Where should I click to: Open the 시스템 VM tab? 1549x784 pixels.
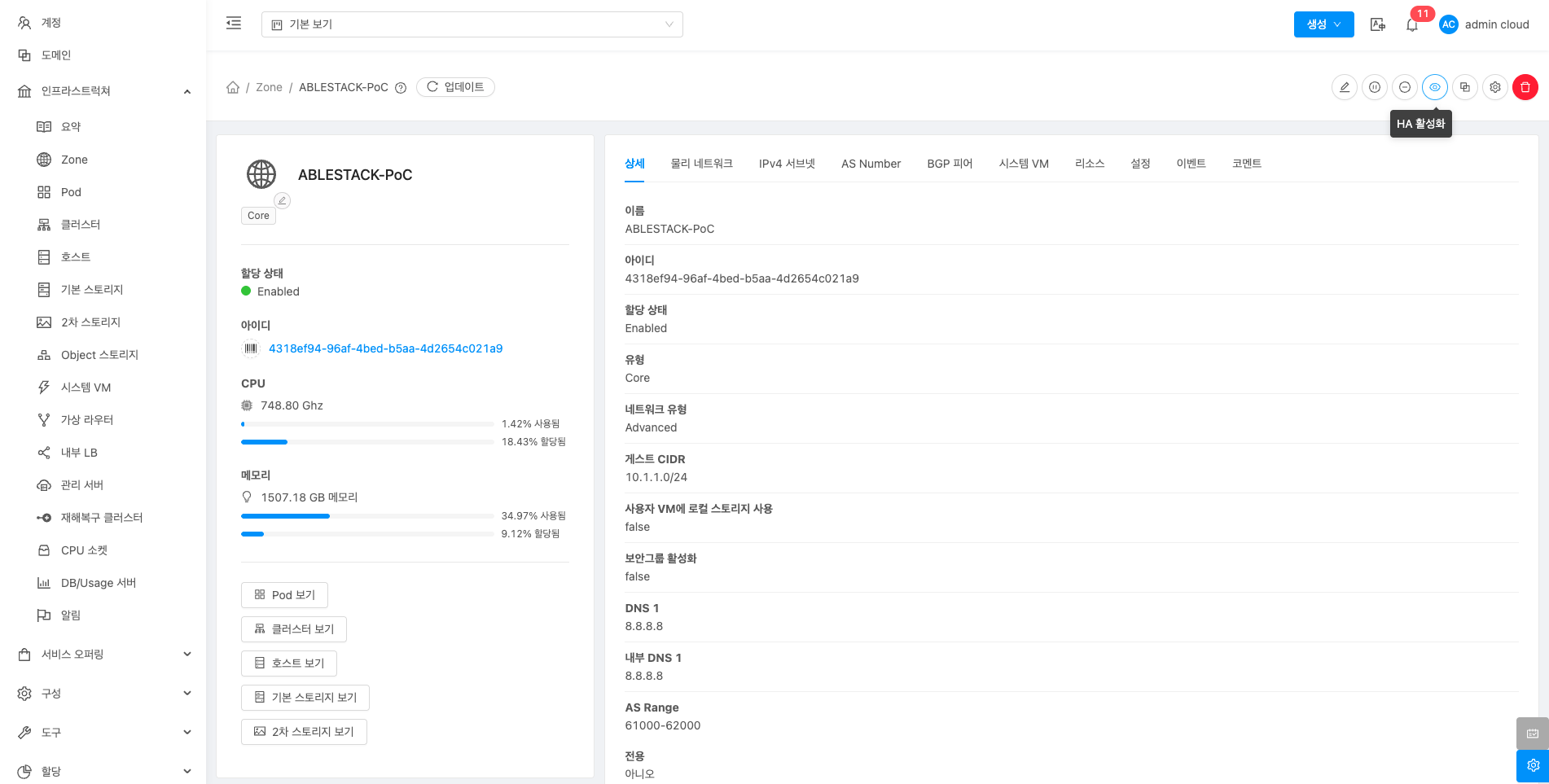(x=1023, y=164)
